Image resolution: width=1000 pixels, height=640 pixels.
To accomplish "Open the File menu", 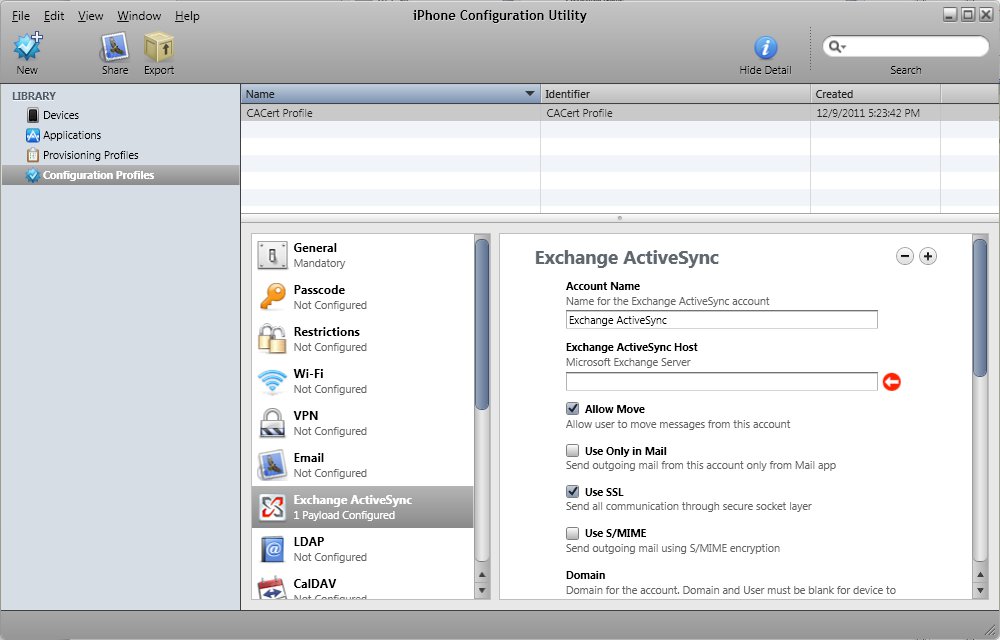I will 21,16.
